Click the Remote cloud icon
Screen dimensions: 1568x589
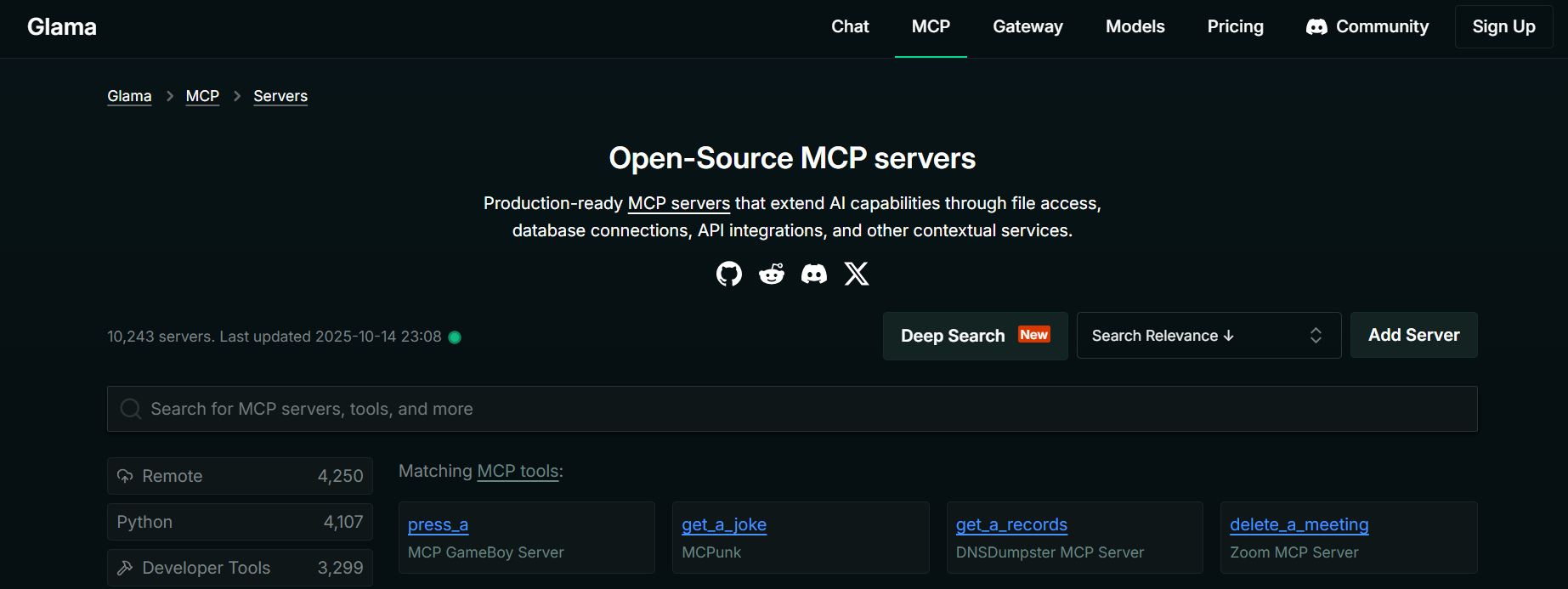(125, 476)
